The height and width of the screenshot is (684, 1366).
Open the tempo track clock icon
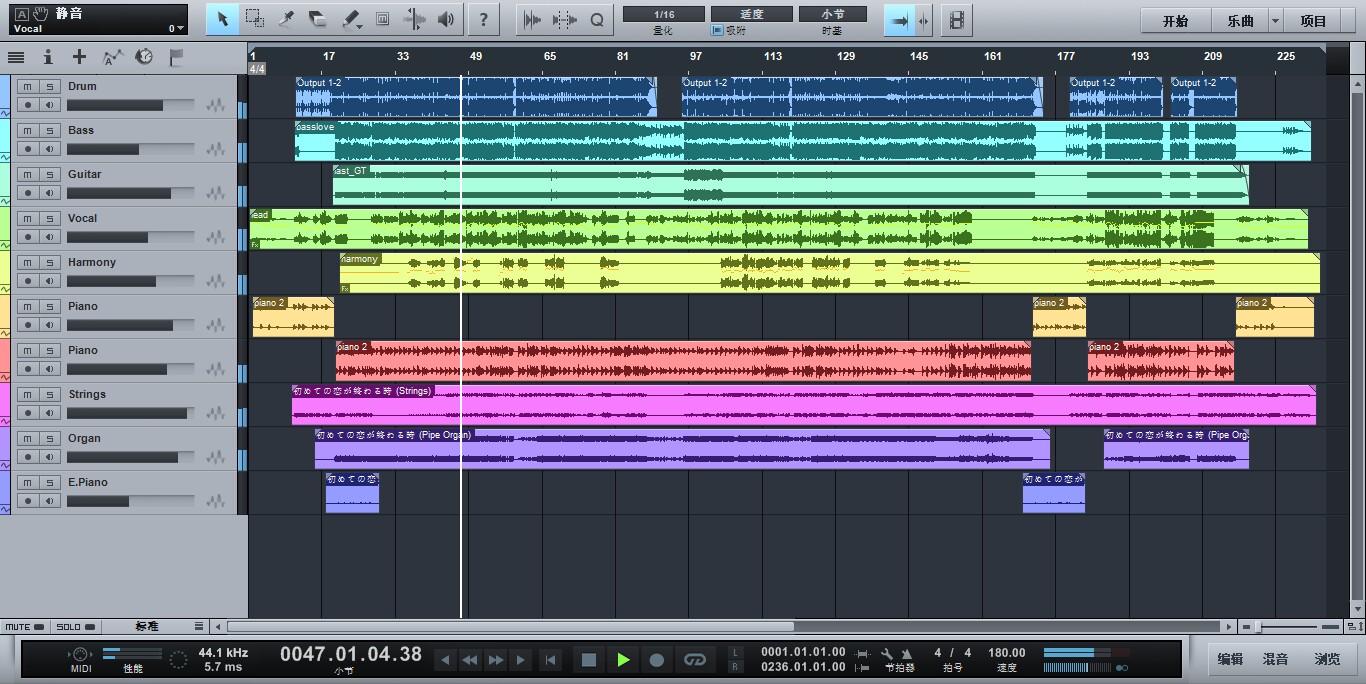pos(144,57)
